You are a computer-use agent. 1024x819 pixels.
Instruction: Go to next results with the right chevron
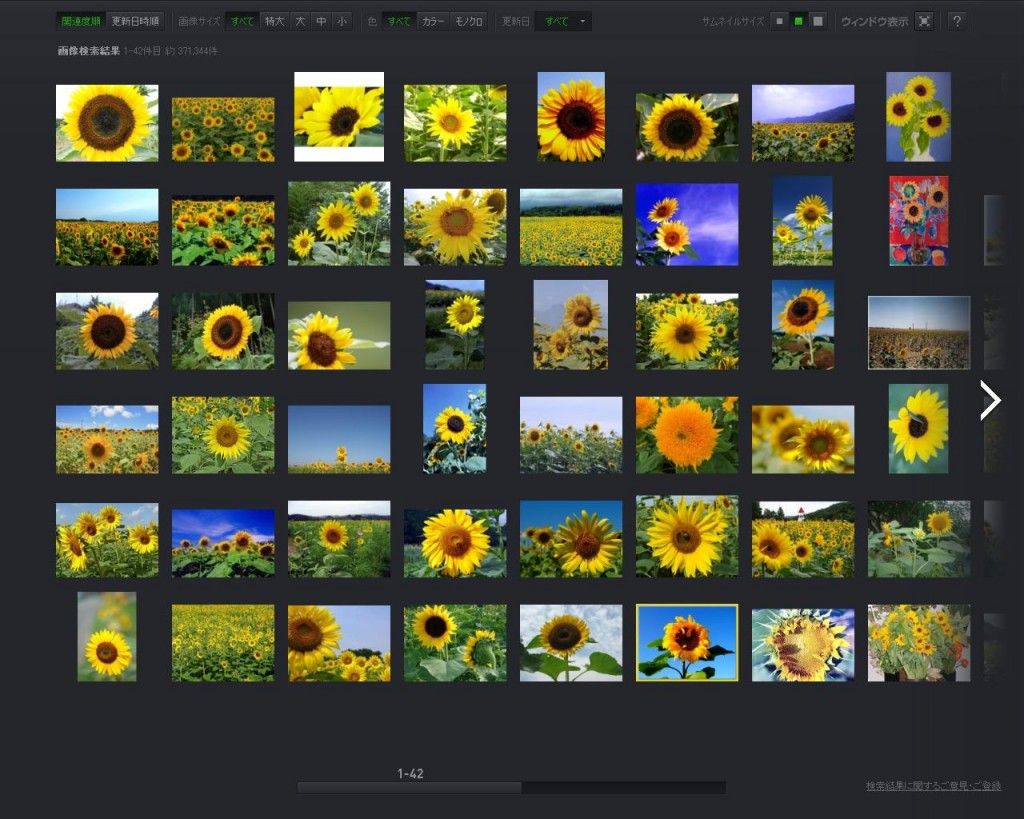click(991, 400)
